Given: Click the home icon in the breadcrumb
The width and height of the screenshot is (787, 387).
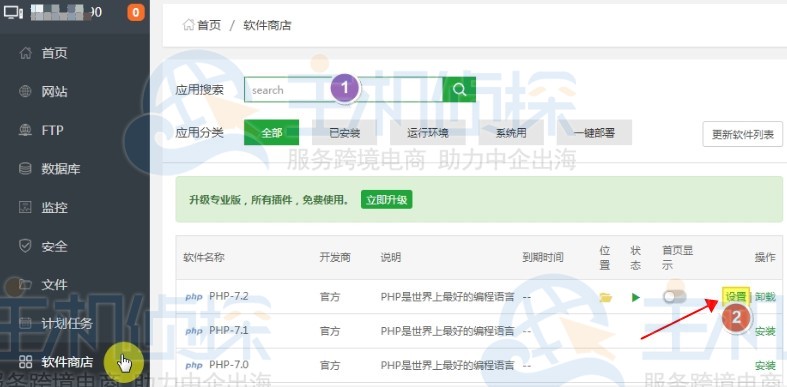Looking at the screenshot, I should pyautogui.click(x=188, y=25).
